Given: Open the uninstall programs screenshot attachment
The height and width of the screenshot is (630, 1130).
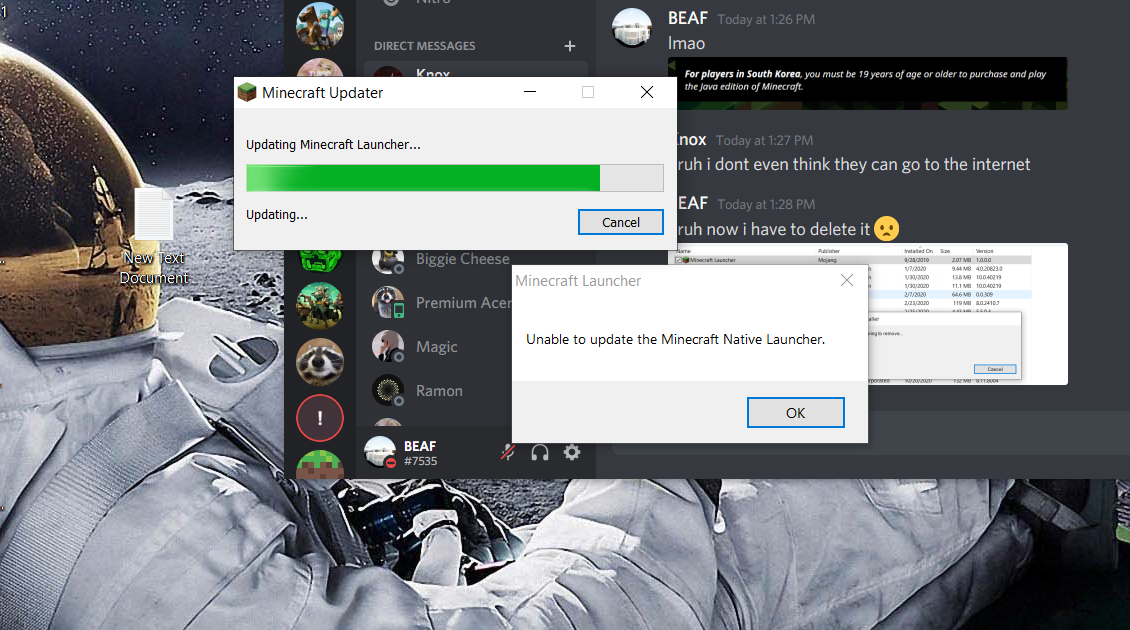Looking at the screenshot, I should pos(968,315).
